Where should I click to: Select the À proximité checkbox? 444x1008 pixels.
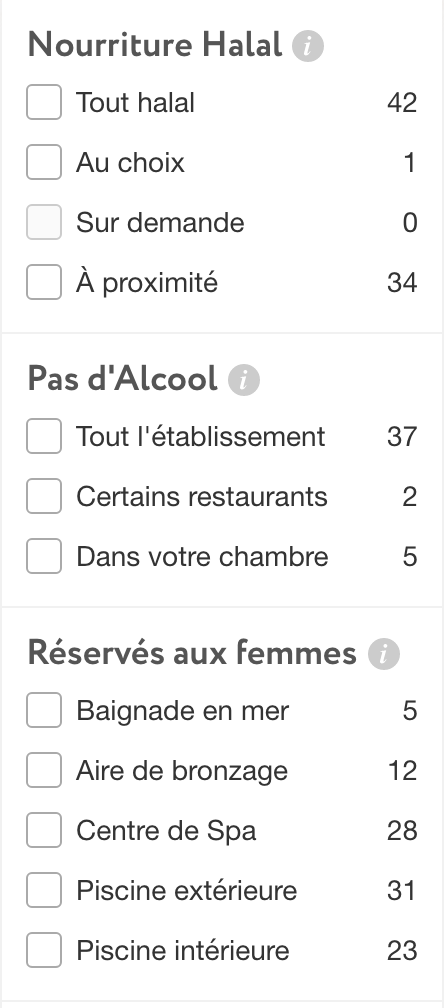(44, 282)
